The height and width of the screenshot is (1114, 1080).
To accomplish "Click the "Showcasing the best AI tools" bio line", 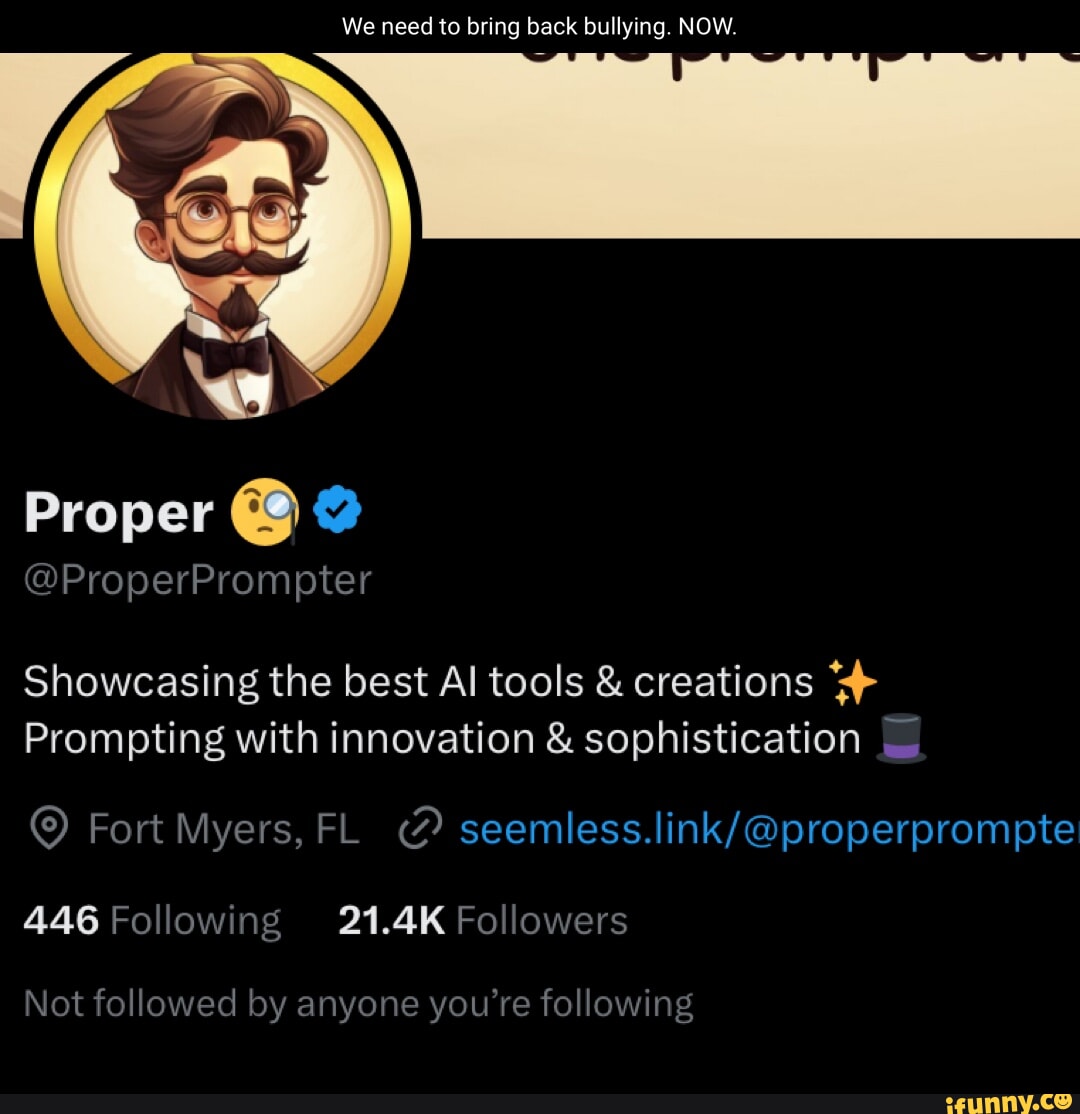I will pyautogui.click(x=418, y=683).
